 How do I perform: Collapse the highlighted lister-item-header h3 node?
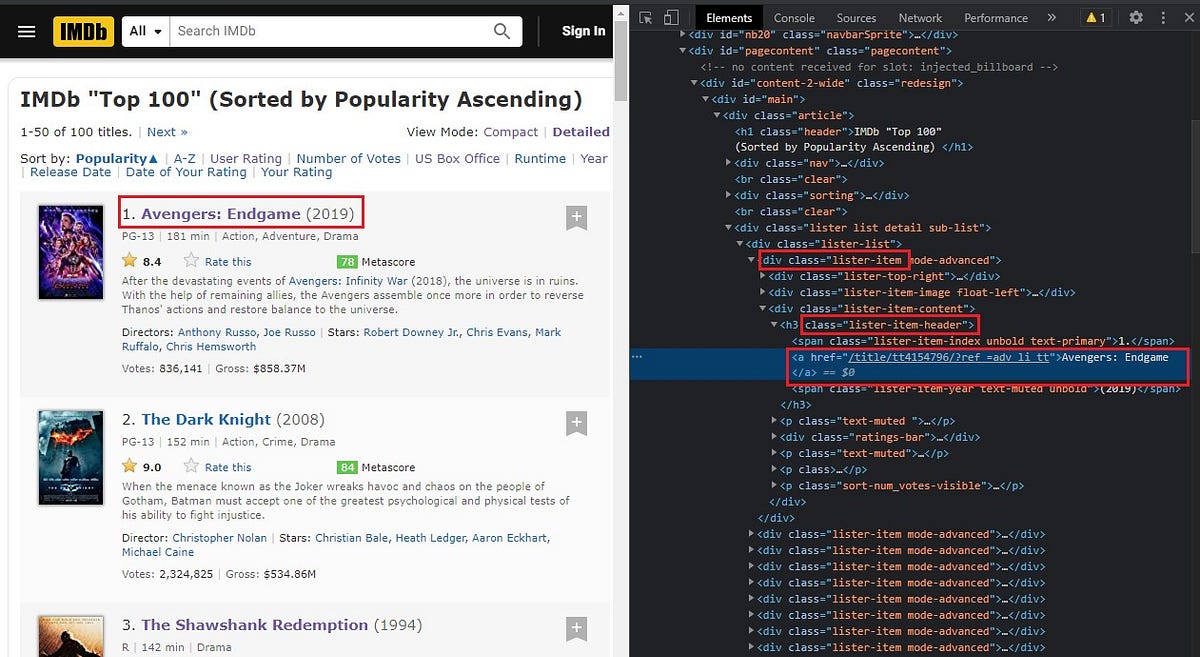[775, 324]
